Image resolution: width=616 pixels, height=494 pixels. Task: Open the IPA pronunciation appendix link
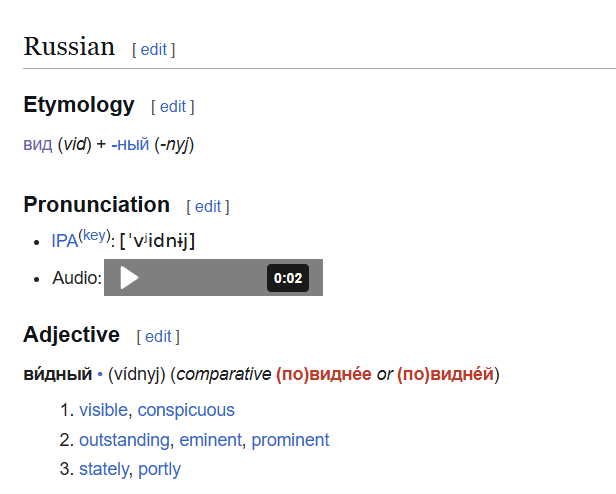click(x=65, y=241)
